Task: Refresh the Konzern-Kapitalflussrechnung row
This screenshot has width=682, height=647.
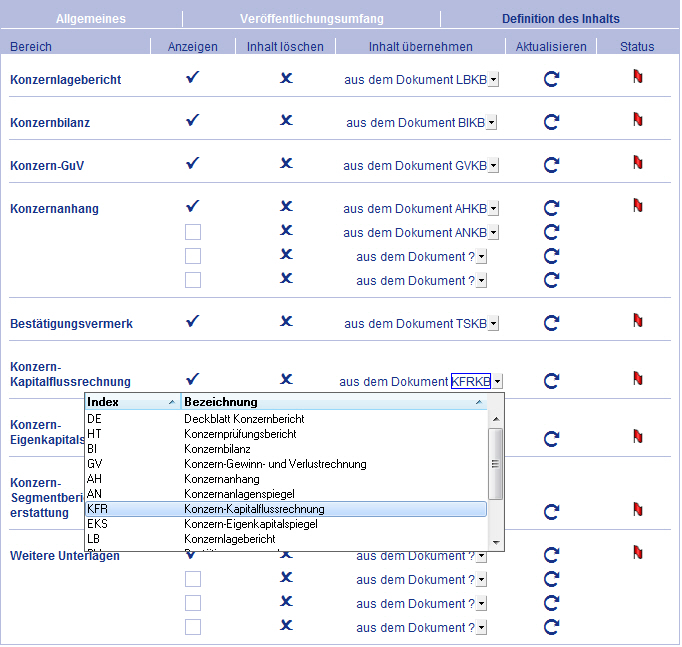Action: click(551, 381)
